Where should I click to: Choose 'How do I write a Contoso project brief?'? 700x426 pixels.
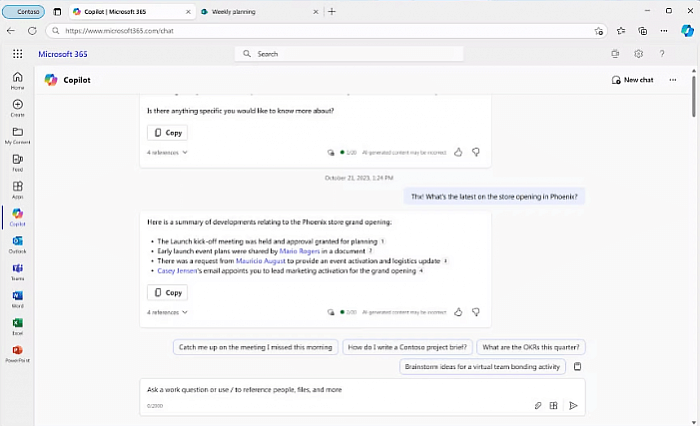[407, 347]
